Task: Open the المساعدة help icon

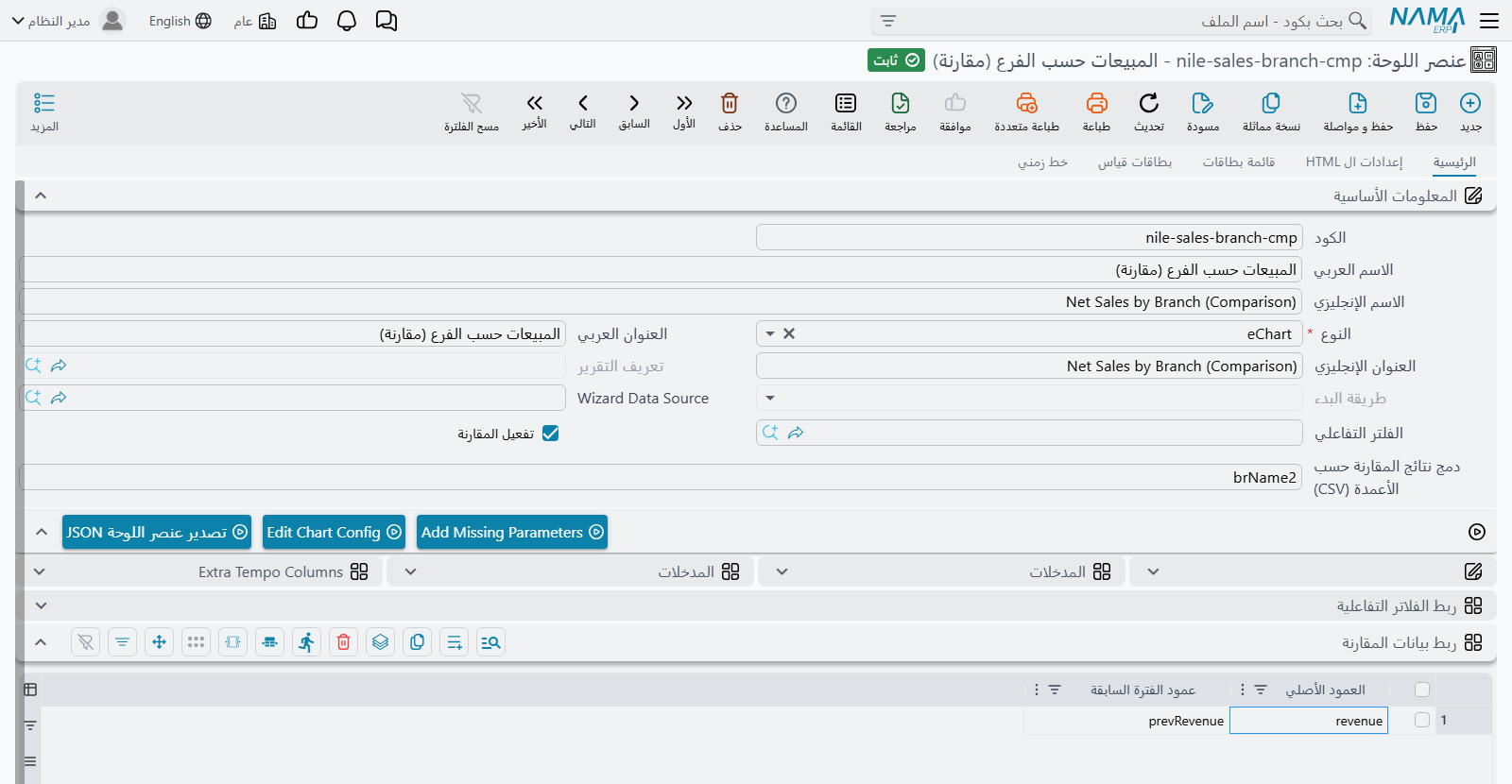Action: (x=786, y=103)
